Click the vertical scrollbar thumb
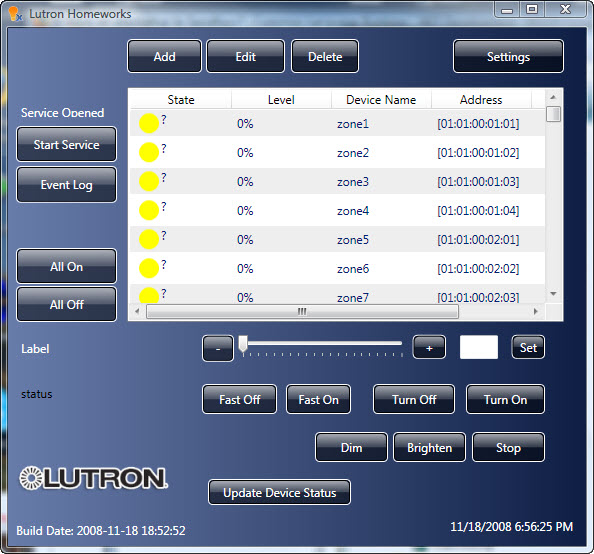The height and width of the screenshot is (554, 594). (x=553, y=114)
